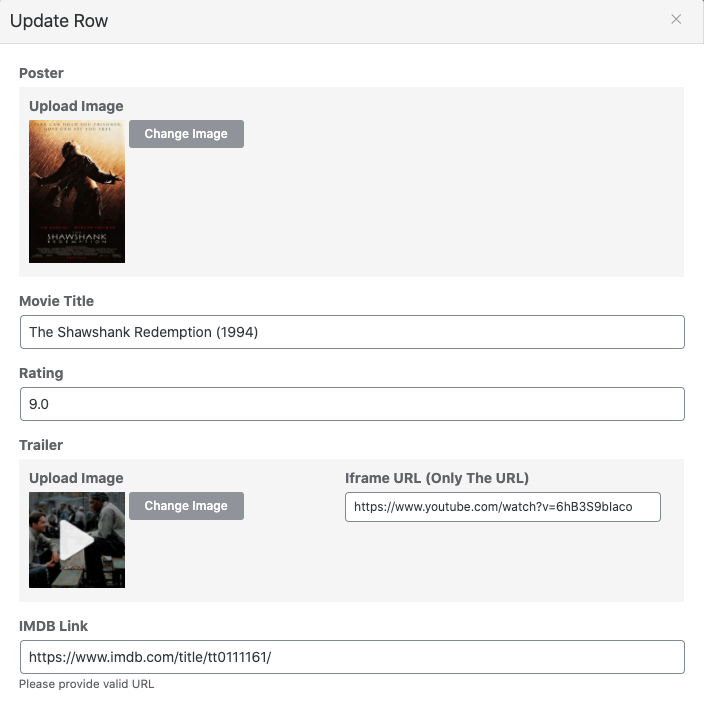Edit the Iframe URL YouTube field
The height and width of the screenshot is (727, 704).
502,507
